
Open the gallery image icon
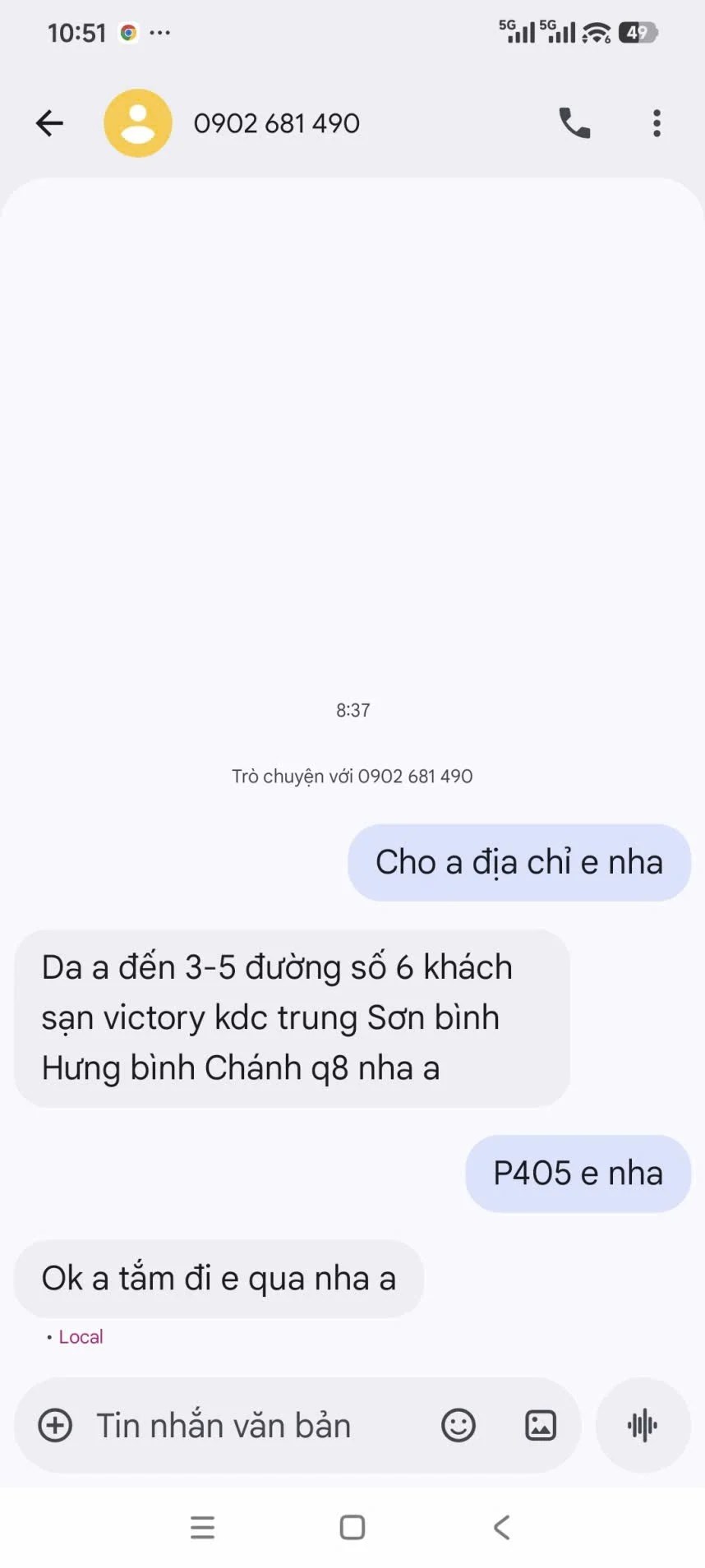click(x=541, y=1425)
